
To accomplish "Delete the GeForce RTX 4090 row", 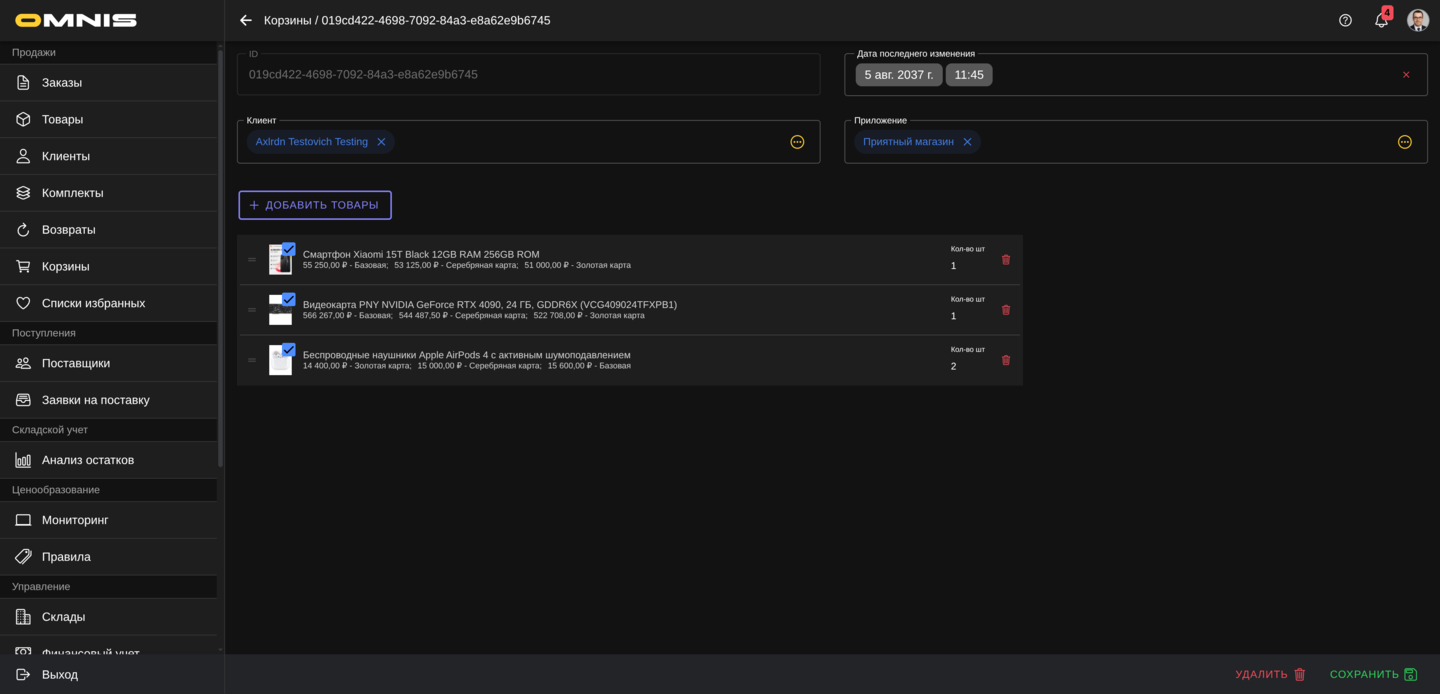I will click(1006, 310).
